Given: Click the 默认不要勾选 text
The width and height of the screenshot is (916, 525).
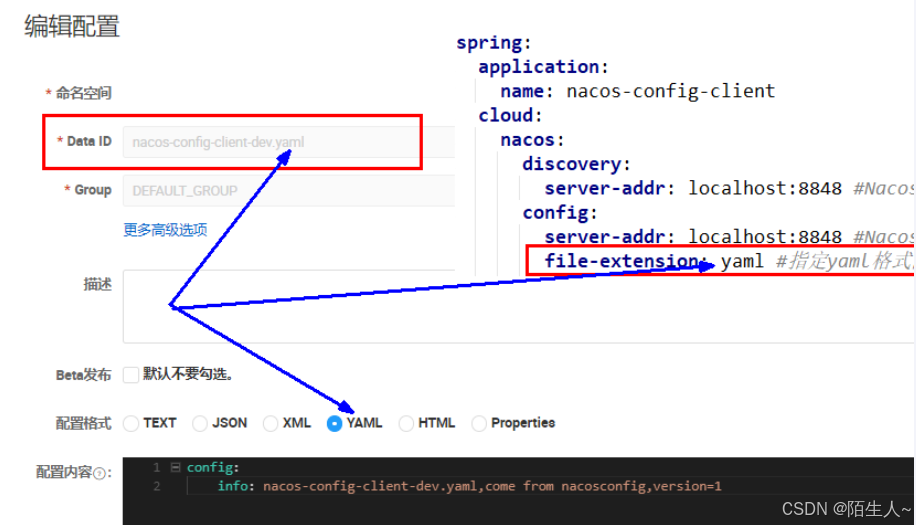Looking at the screenshot, I should pyautogui.click(x=188, y=374).
